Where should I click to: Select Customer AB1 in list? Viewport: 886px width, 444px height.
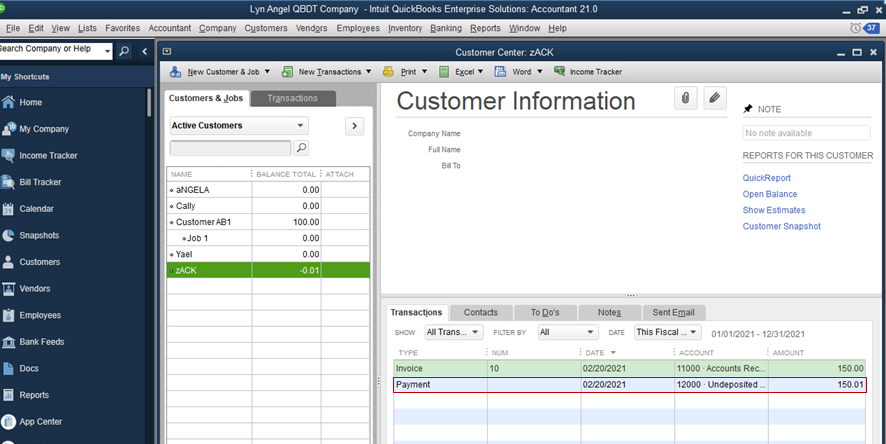(268, 222)
